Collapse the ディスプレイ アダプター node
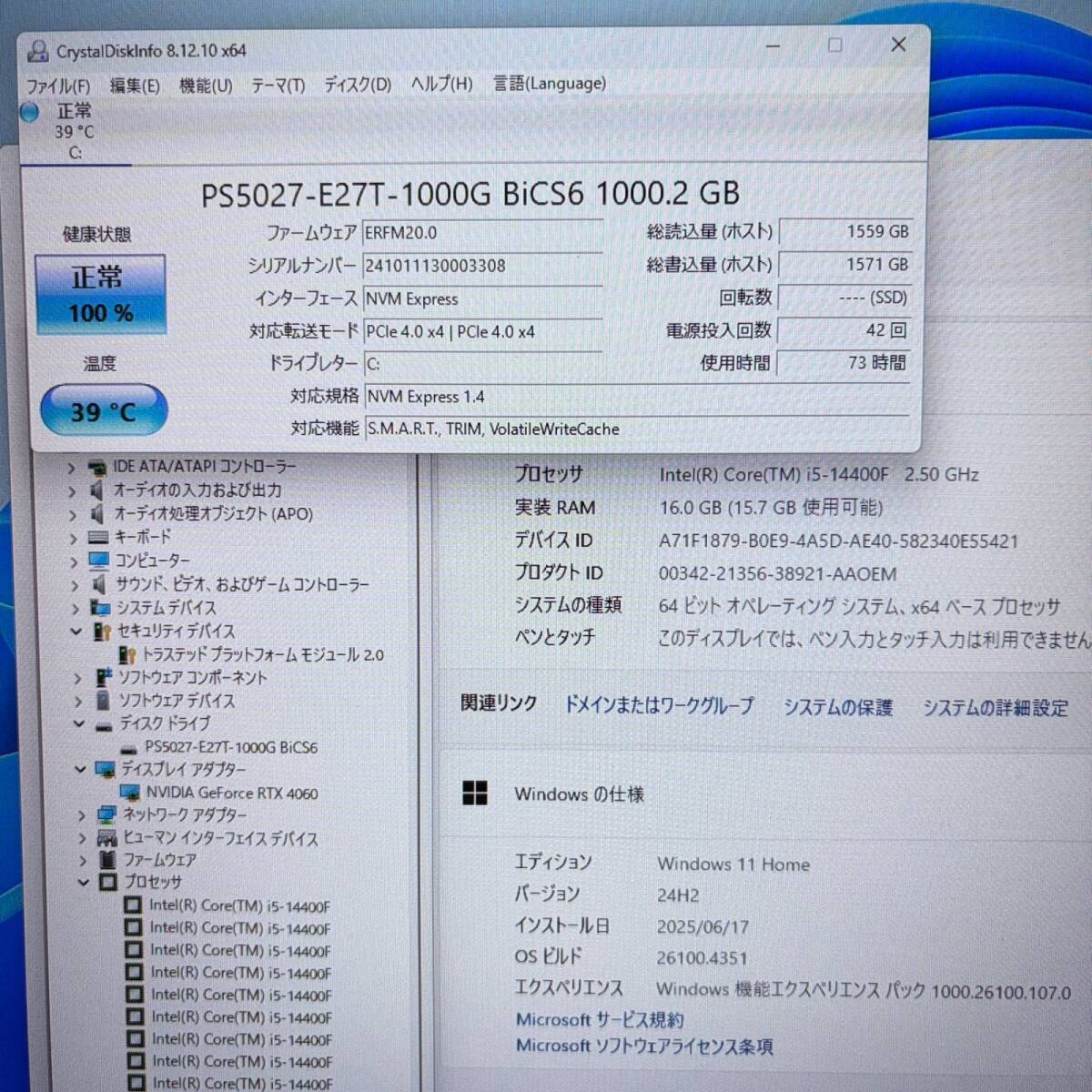Viewport: 1092px width, 1092px height. (x=80, y=770)
